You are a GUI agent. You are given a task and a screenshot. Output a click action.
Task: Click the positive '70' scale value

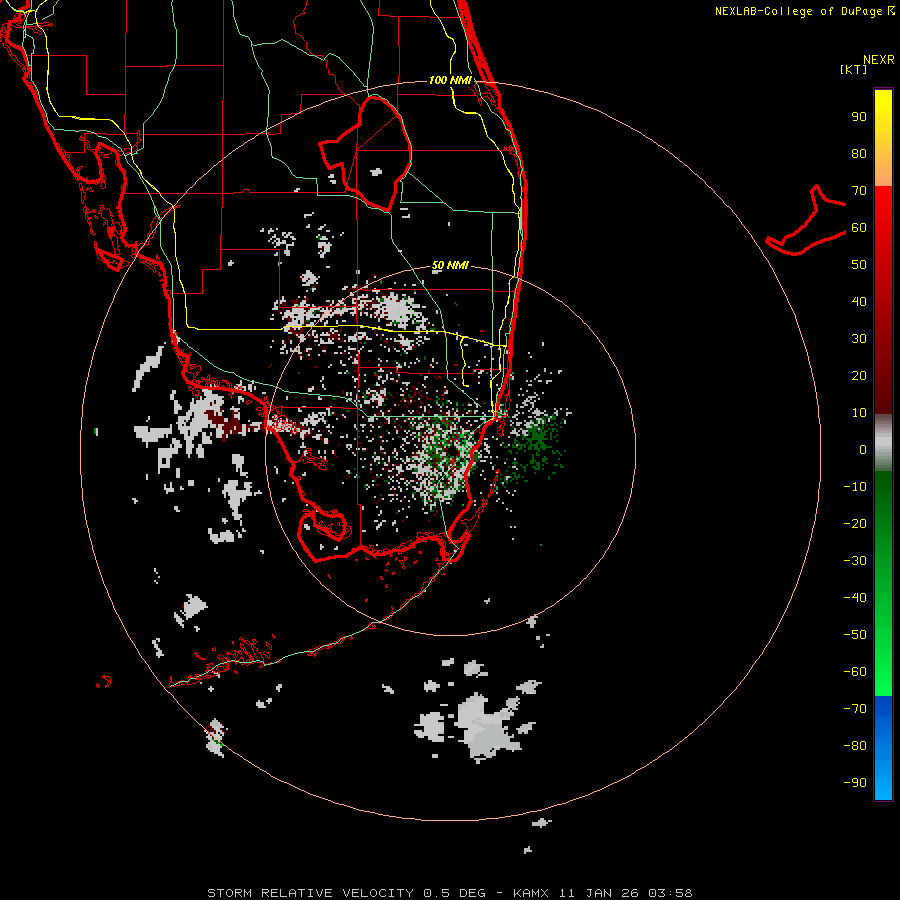click(859, 191)
